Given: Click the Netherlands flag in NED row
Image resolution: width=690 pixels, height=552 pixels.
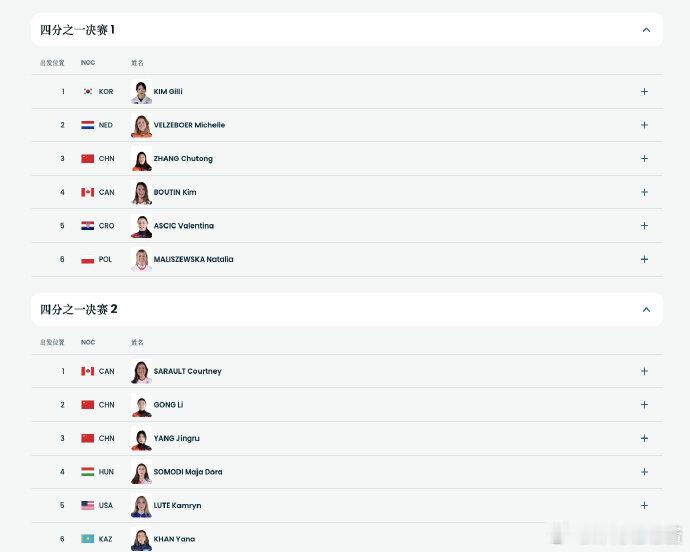Looking at the screenshot, I should click(x=87, y=125).
